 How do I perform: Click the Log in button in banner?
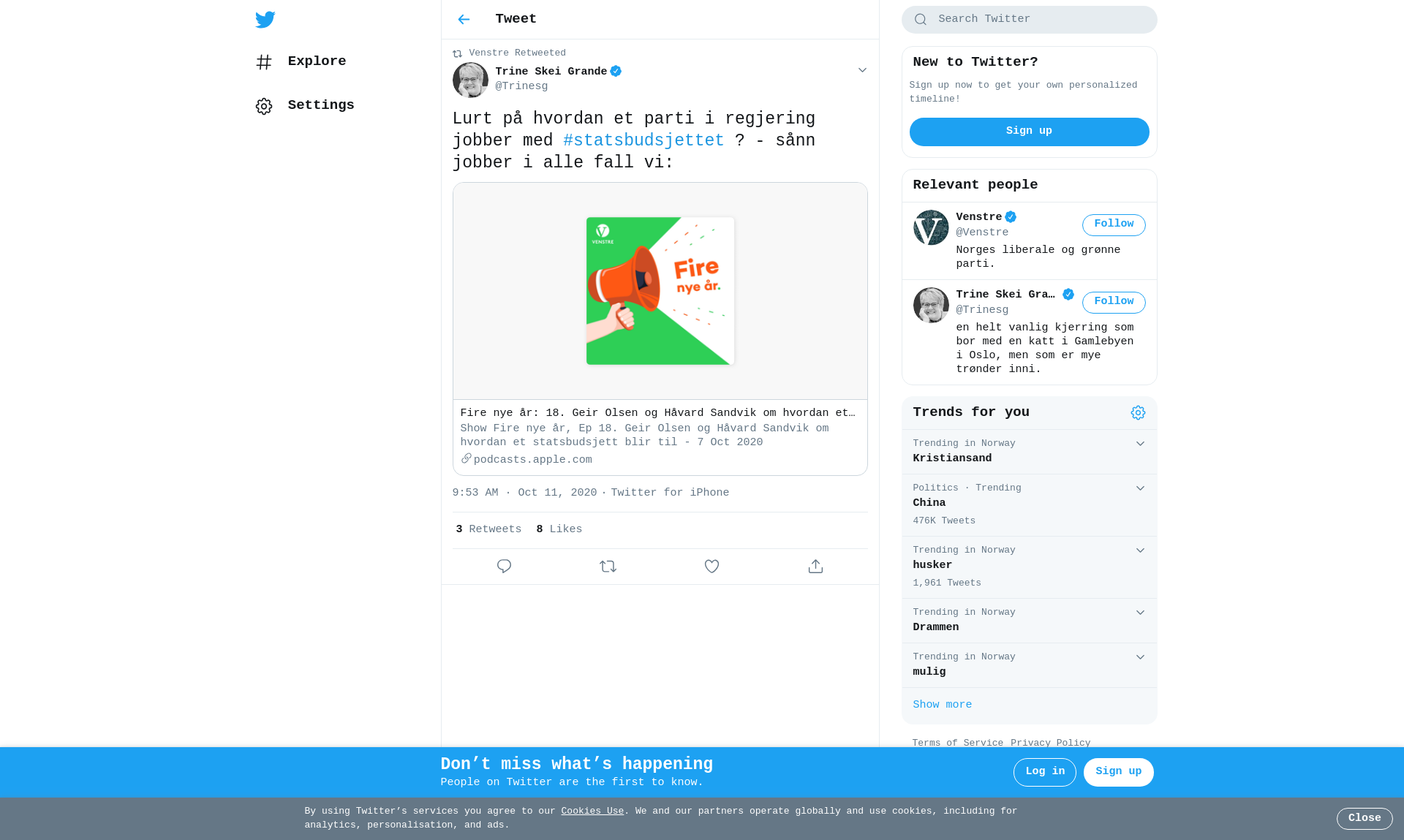click(1044, 772)
